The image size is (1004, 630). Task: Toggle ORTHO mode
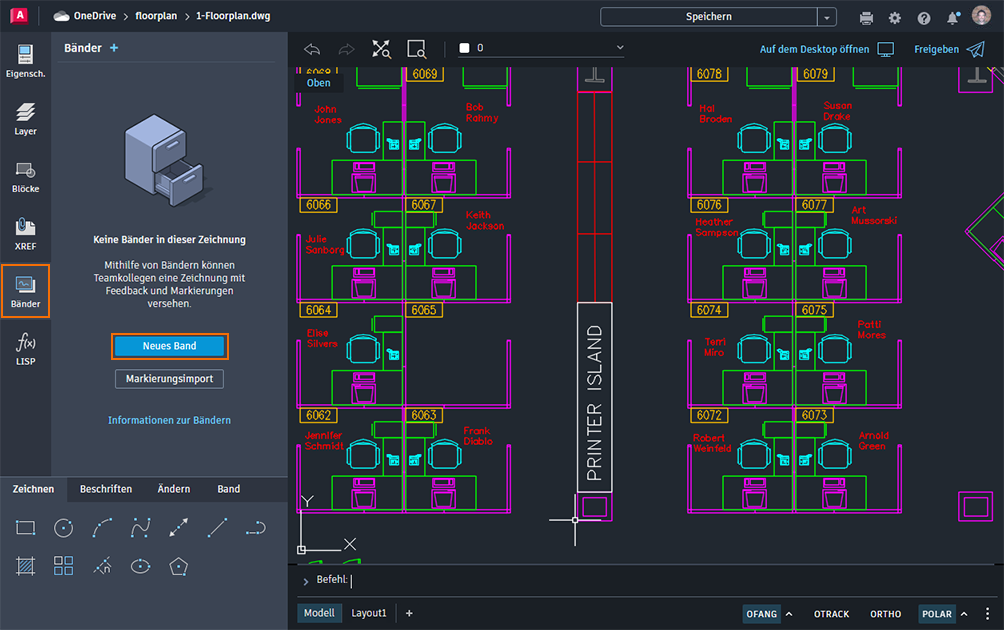886,614
